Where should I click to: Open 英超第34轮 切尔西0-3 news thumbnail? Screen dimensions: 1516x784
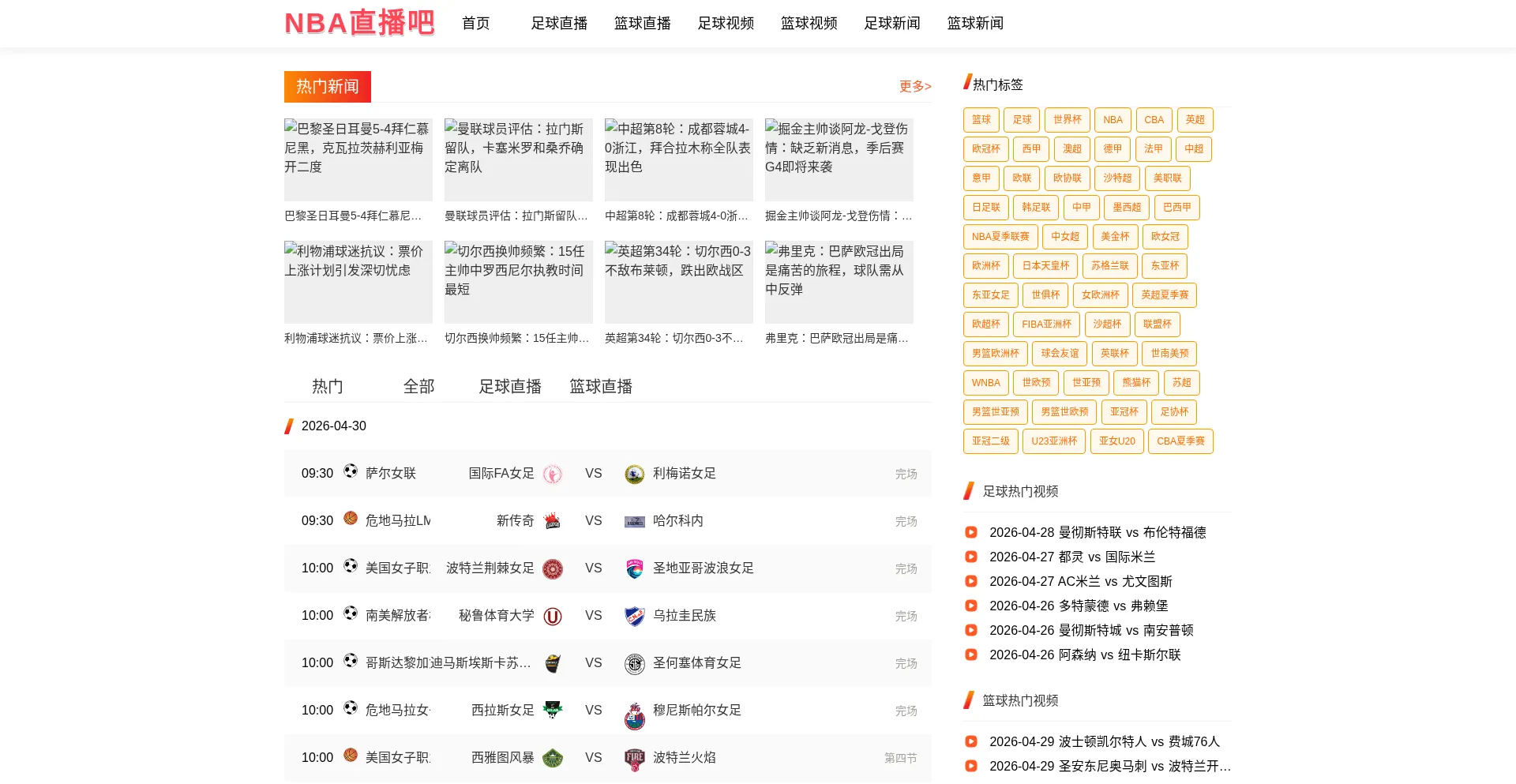point(679,282)
